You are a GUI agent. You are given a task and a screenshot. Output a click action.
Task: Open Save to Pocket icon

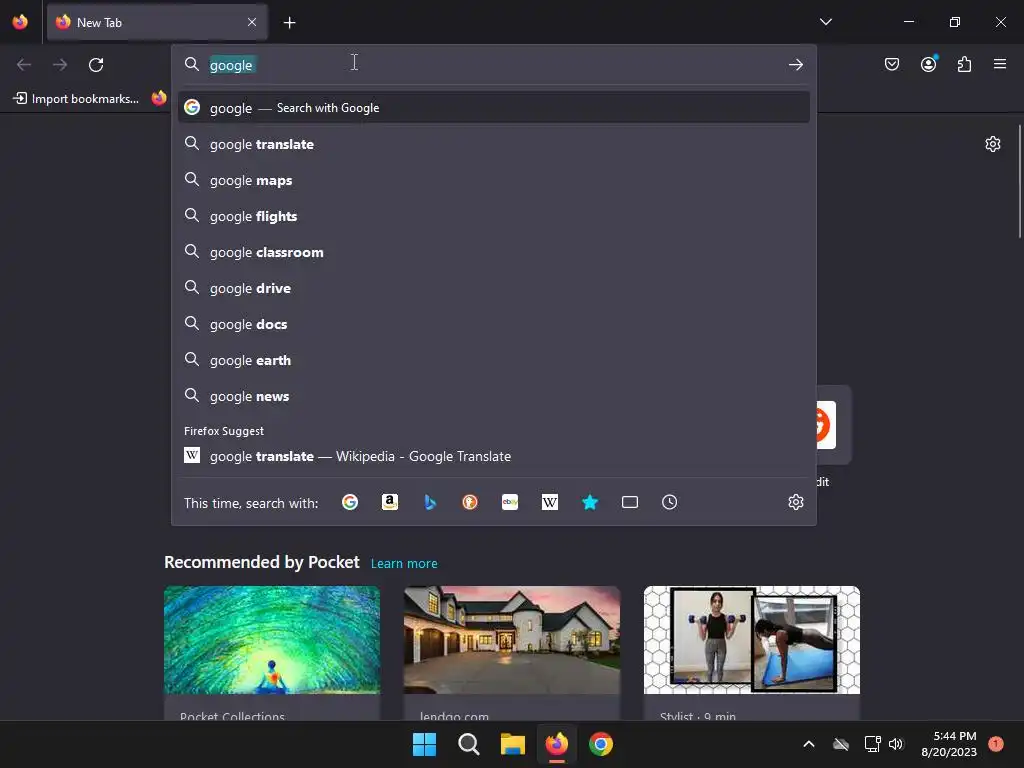tap(891, 64)
